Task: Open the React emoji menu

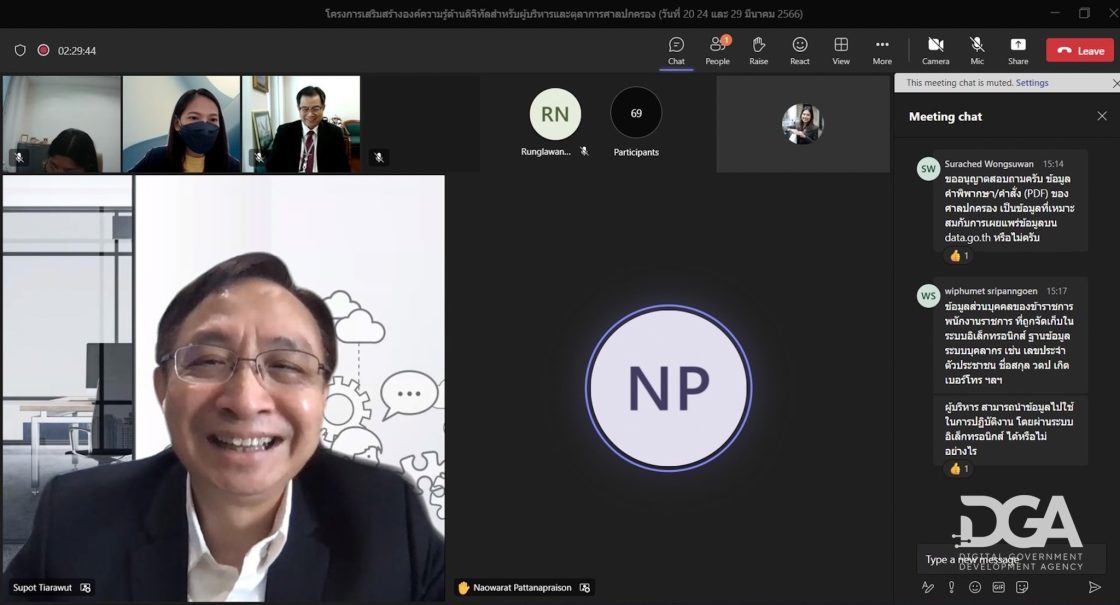Action: pos(799,51)
